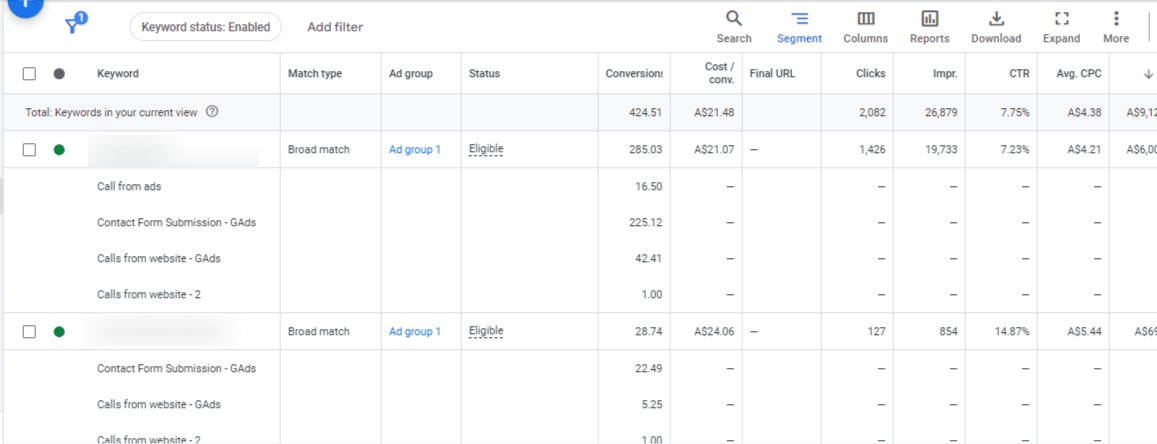The width and height of the screenshot is (1157, 444).
Task: Click Eligible status in 28.74 row
Action: coord(486,331)
